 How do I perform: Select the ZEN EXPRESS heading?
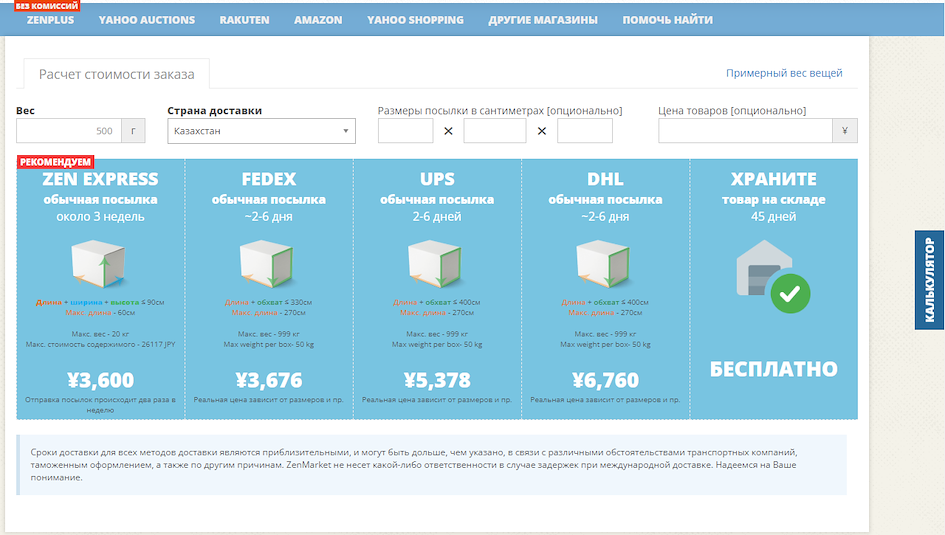(x=100, y=179)
